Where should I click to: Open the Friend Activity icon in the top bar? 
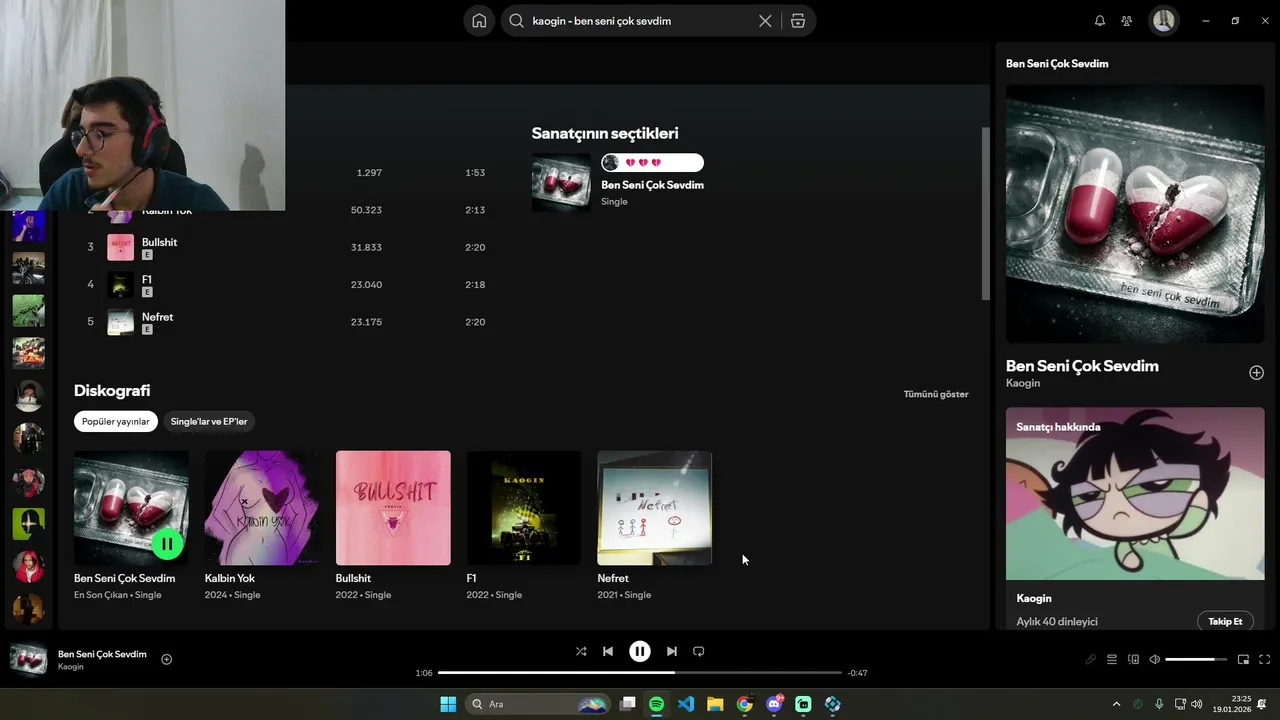[x=1127, y=21]
